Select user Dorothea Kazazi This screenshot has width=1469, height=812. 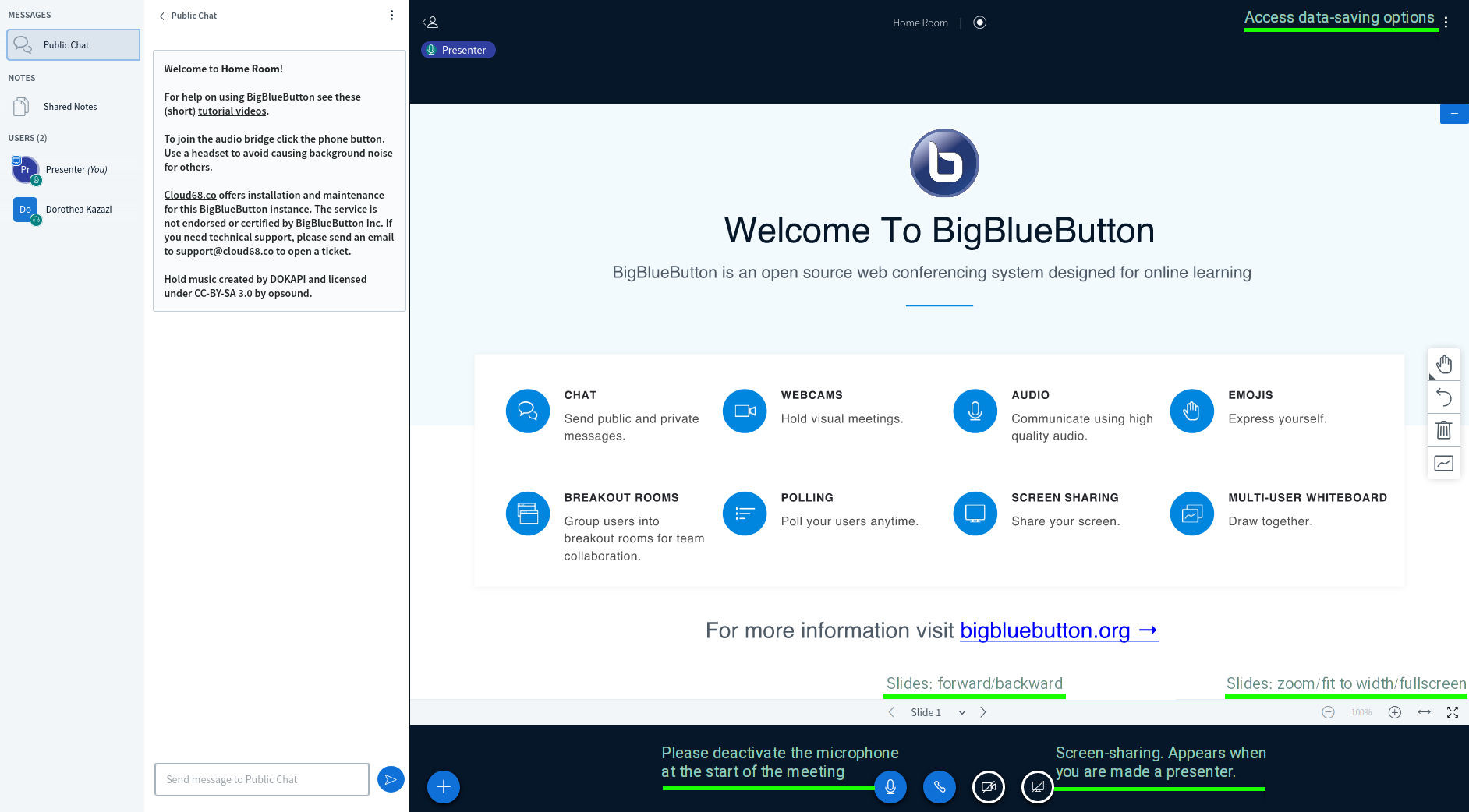coord(73,209)
